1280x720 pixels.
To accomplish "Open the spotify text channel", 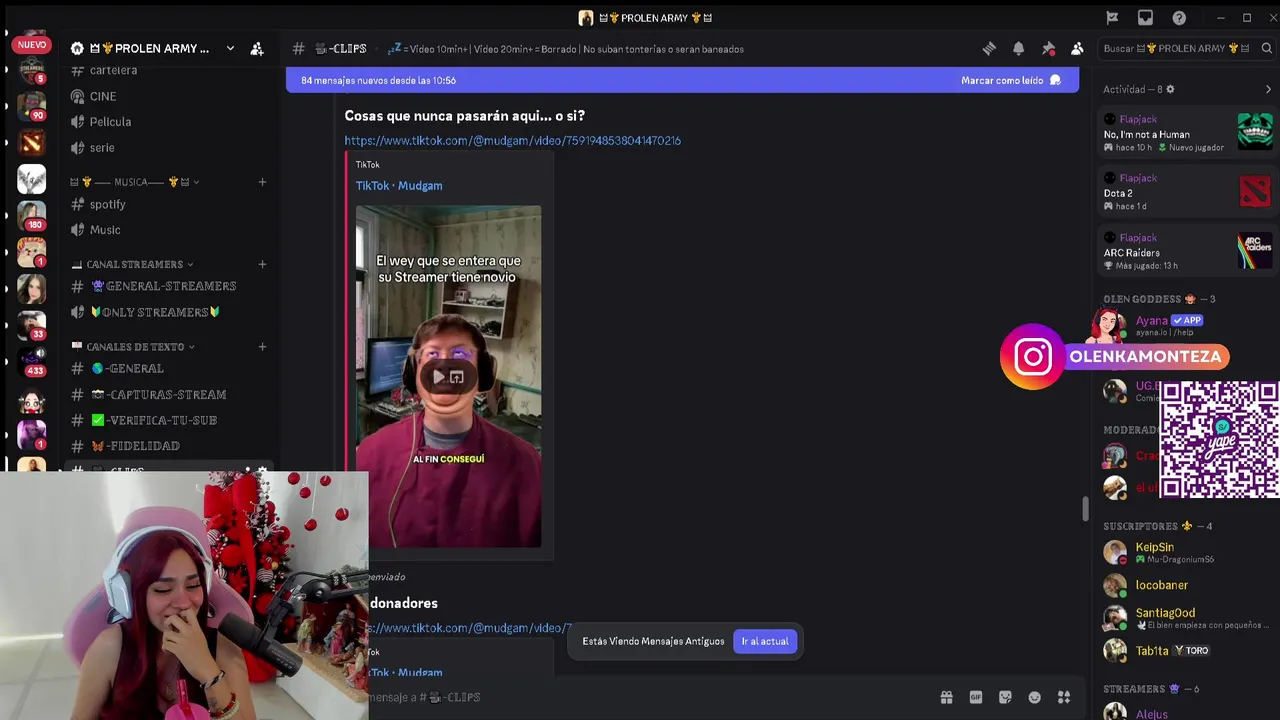I will [x=108, y=204].
